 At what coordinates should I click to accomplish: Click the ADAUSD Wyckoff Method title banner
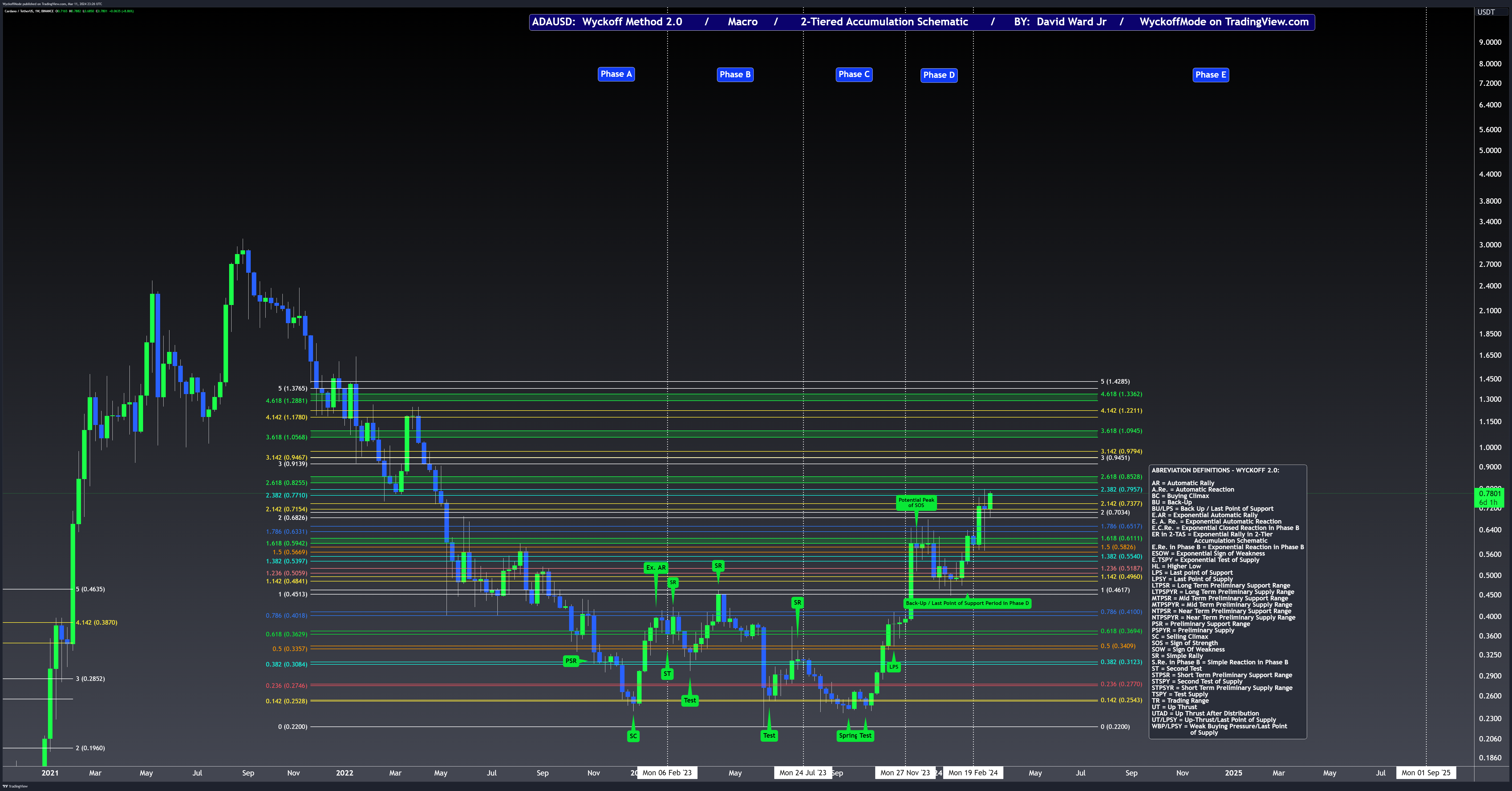(922, 22)
